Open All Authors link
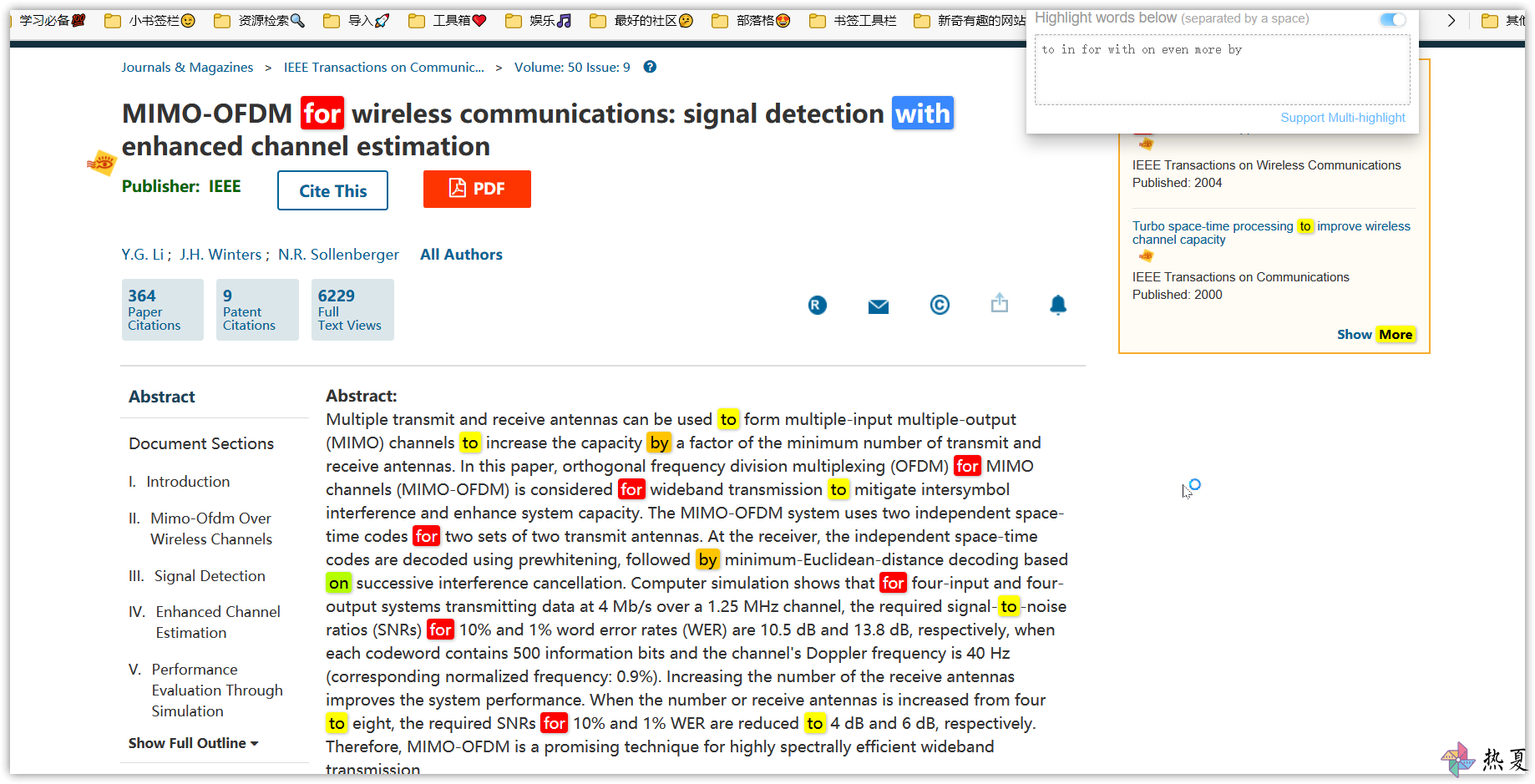This screenshot has width=1535, height=784. pos(461,255)
